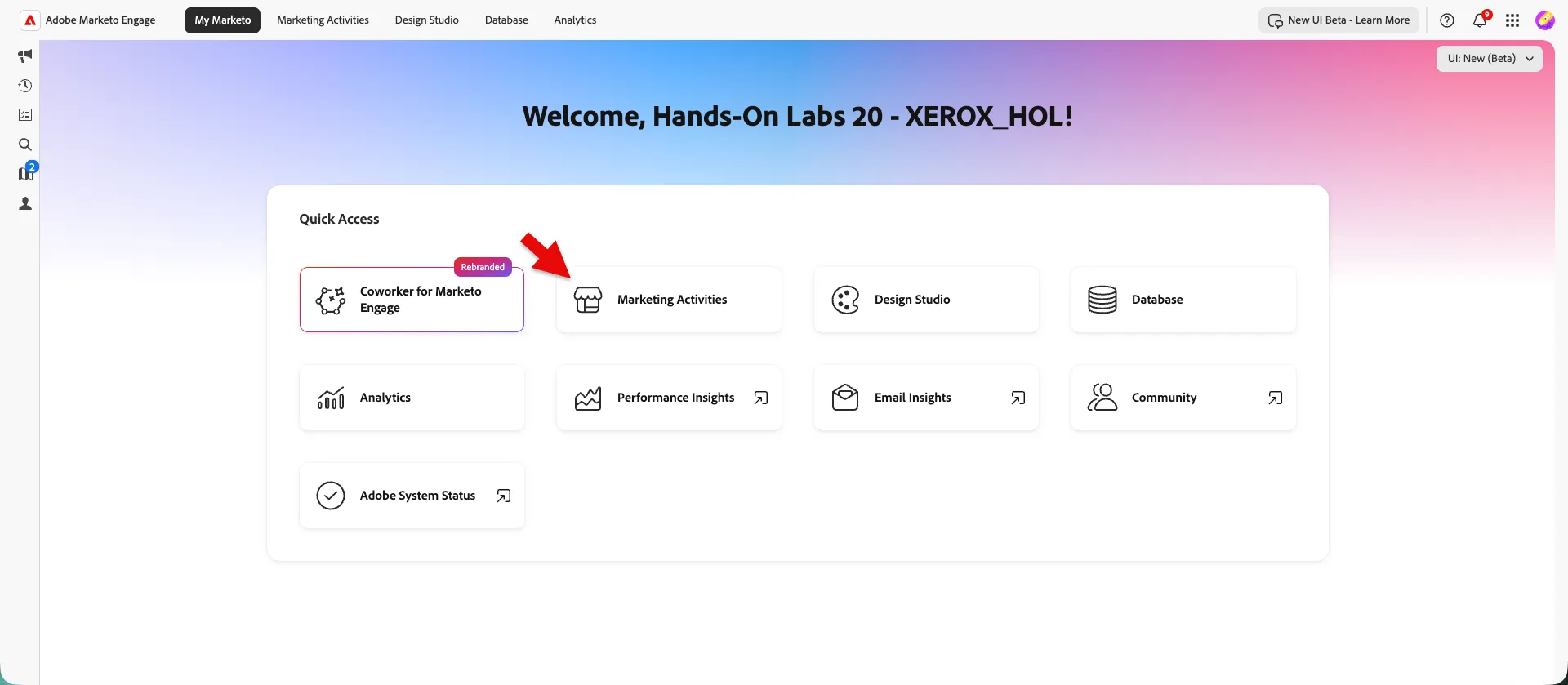The width and height of the screenshot is (1568, 685).
Task: Click the Rebranded badge
Action: (x=483, y=267)
